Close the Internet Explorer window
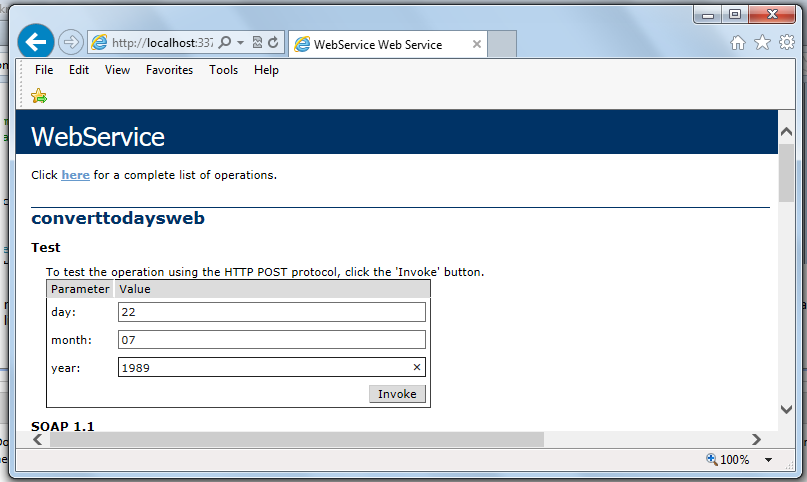The width and height of the screenshot is (807, 482). coord(772,14)
